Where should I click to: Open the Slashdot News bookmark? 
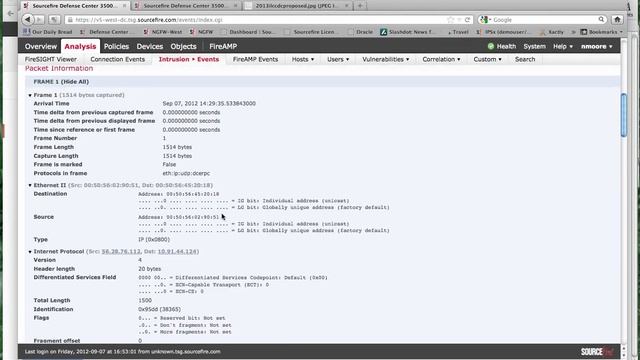407,32
